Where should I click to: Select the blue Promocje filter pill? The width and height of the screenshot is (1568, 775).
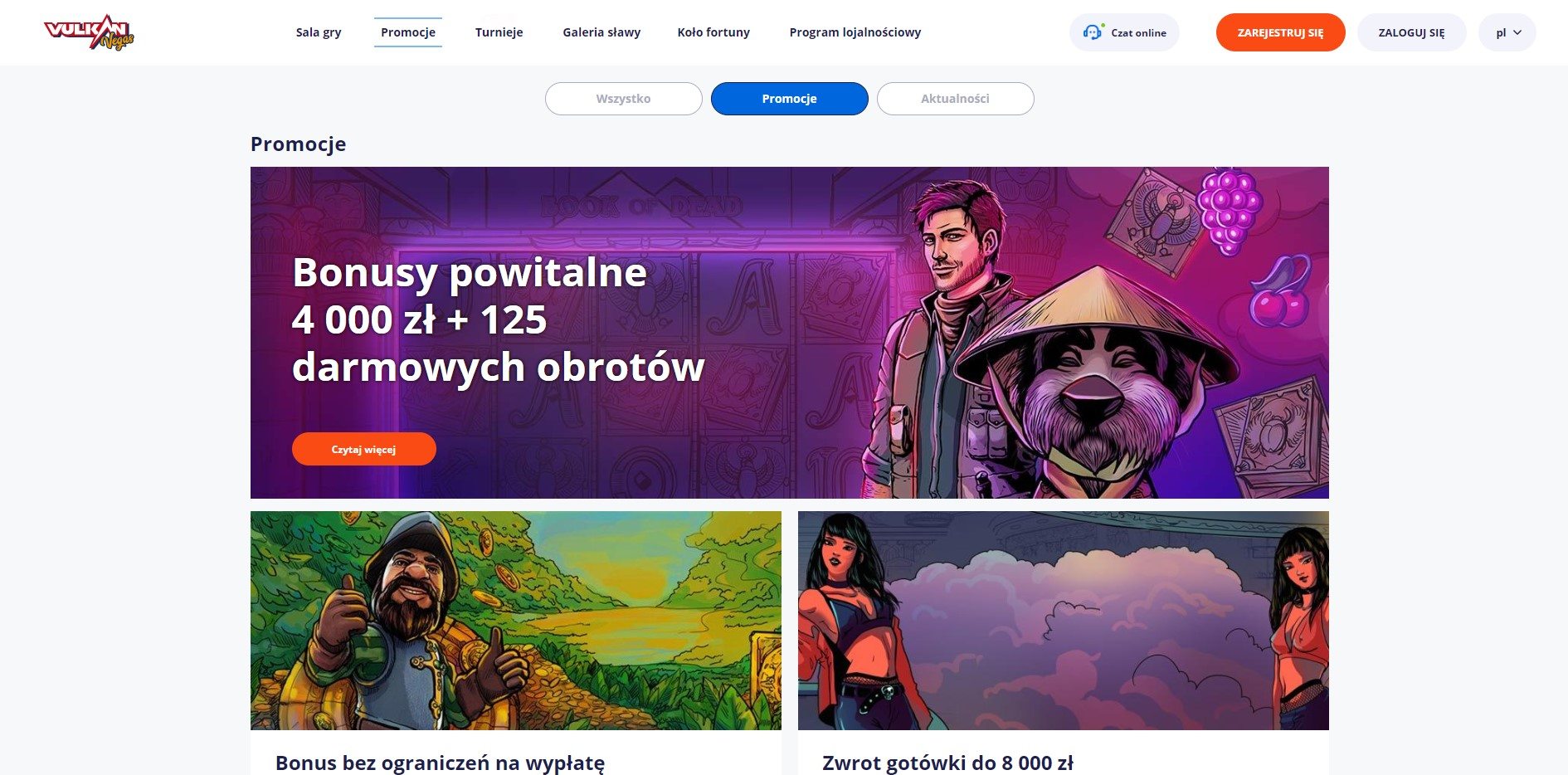[790, 99]
